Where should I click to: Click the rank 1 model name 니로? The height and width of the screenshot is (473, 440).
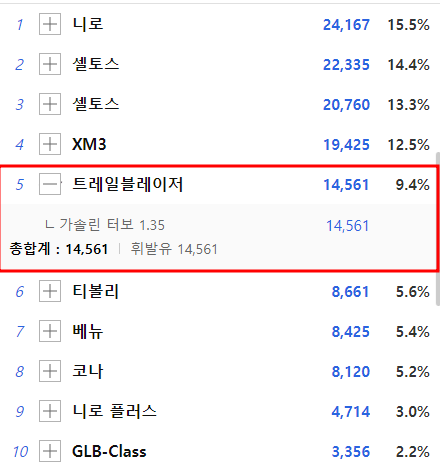(x=88, y=24)
